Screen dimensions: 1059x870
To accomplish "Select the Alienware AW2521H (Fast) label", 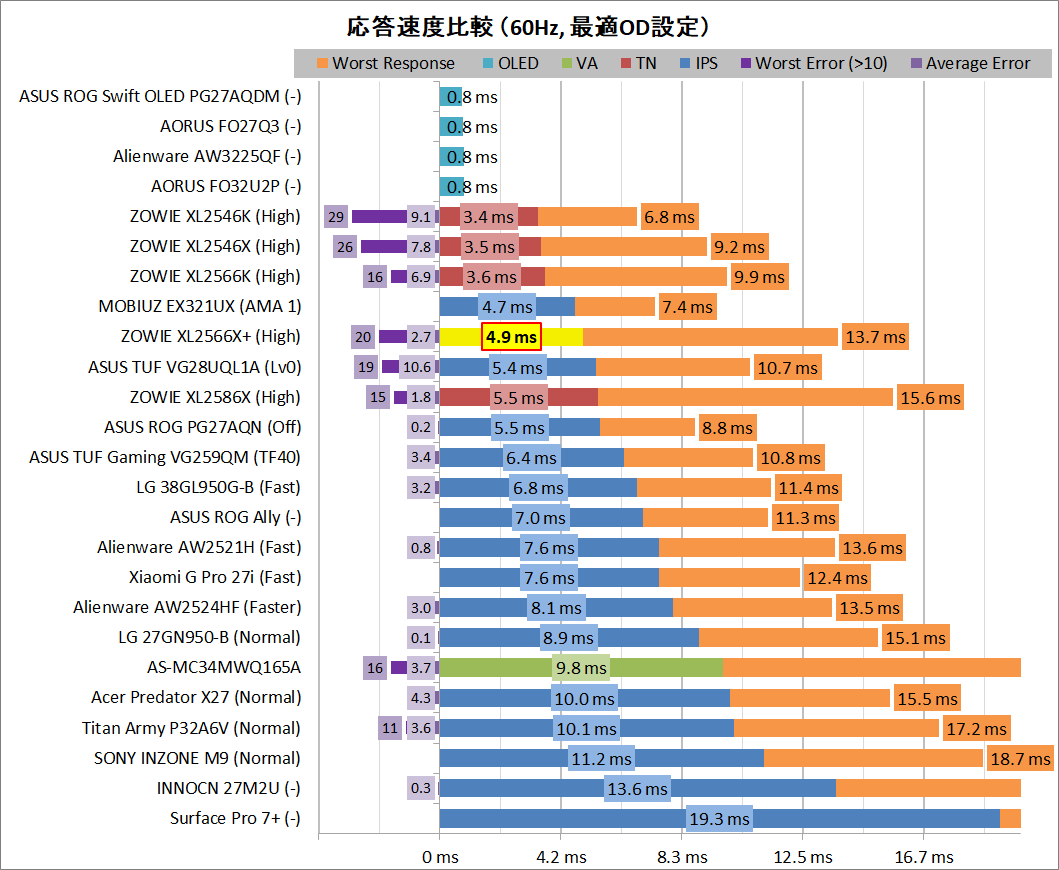I will [x=199, y=547].
